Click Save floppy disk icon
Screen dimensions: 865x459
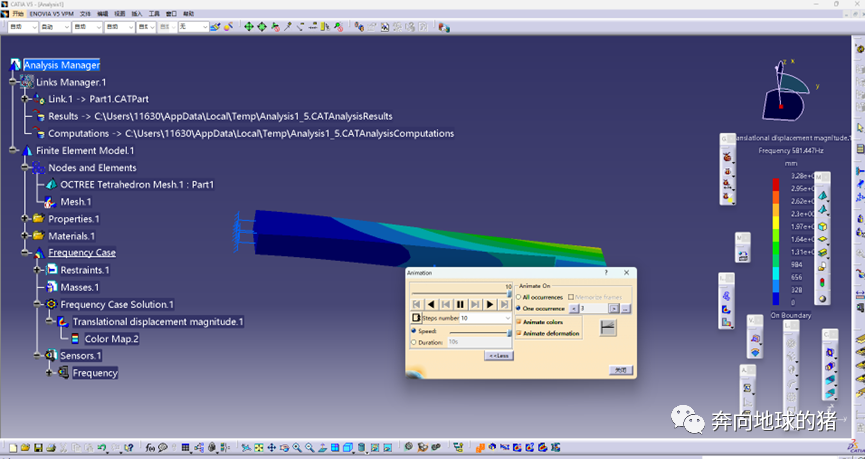38,448
